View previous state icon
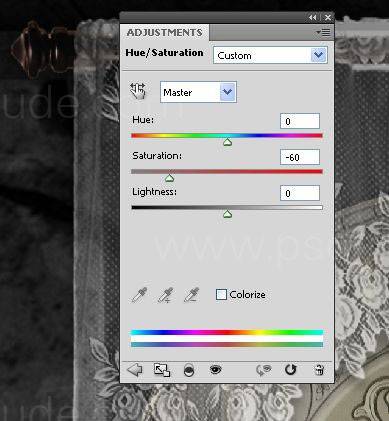Viewport: 389px width, 421px height. pyautogui.click(x=263, y=370)
